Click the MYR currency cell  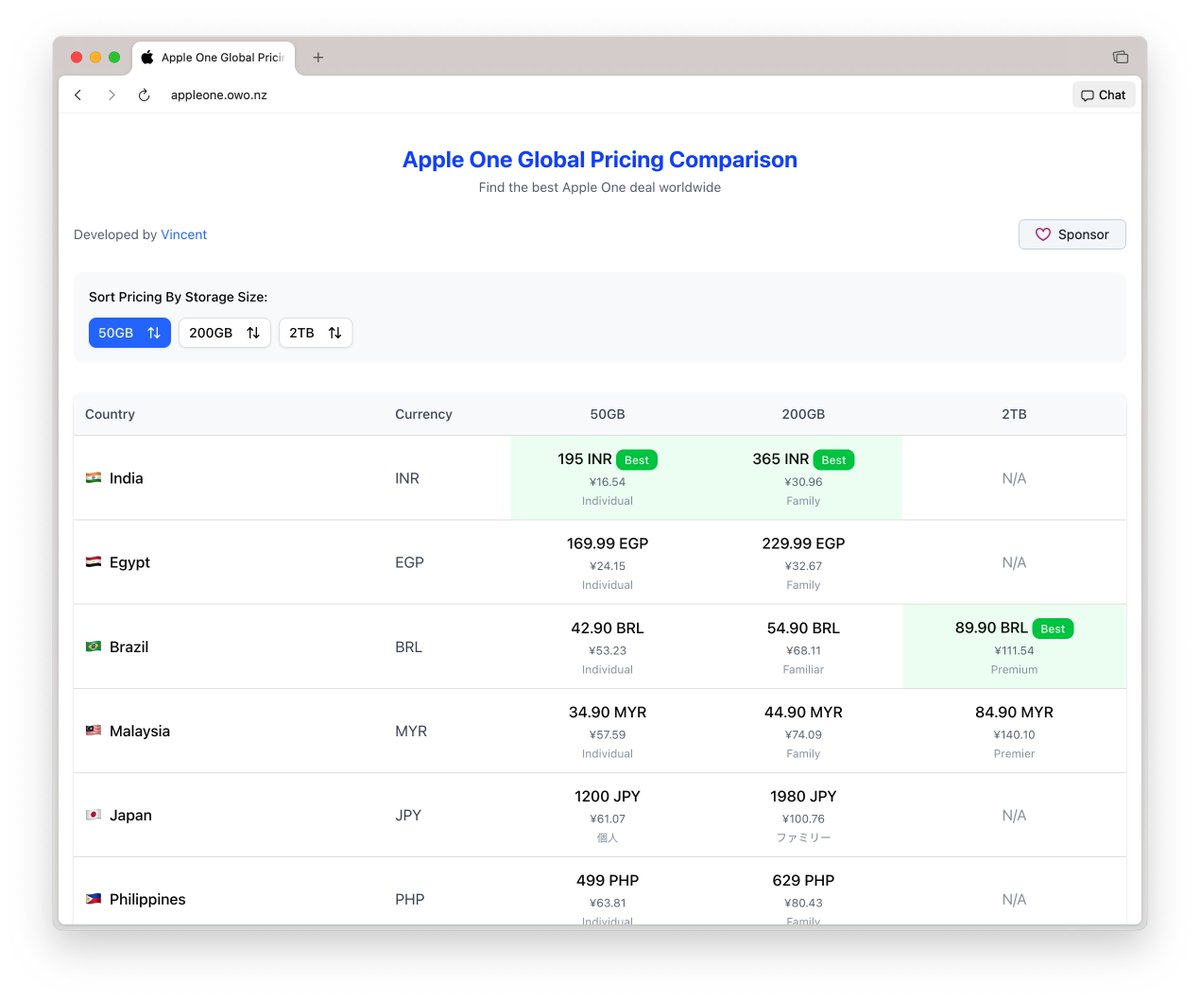point(411,731)
